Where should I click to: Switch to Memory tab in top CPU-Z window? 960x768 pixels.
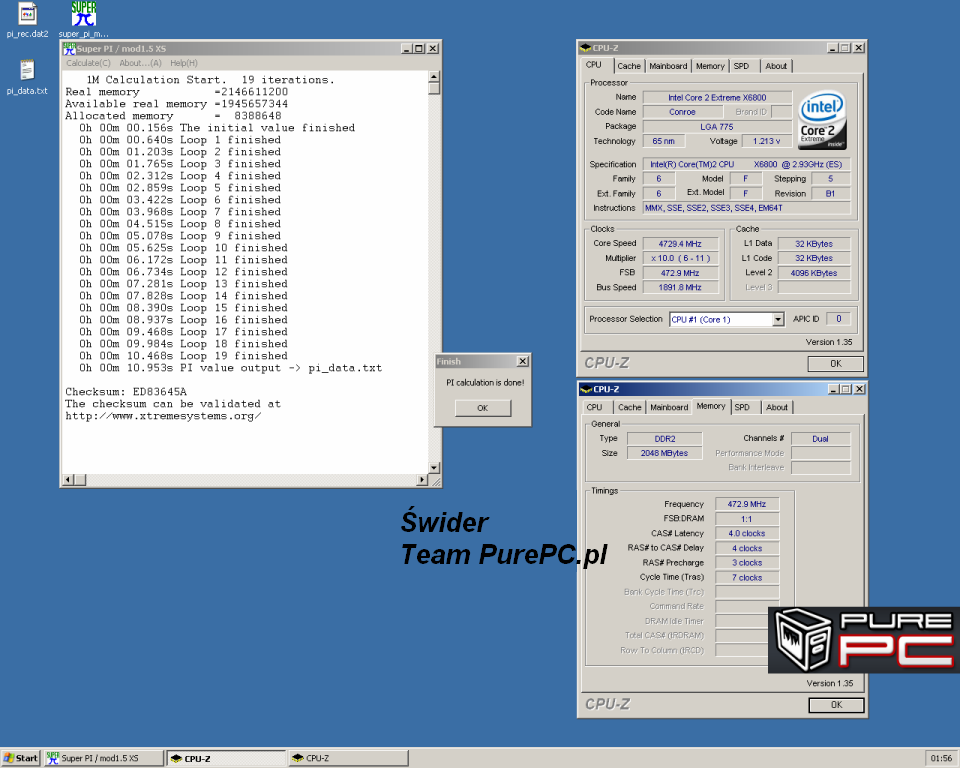pyautogui.click(x=710, y=66)
